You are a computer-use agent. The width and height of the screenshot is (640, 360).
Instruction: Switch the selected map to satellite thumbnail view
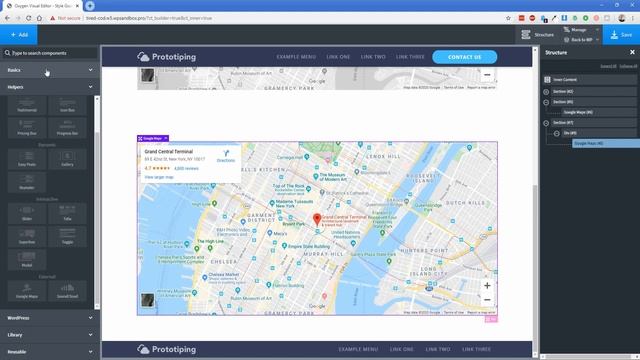147,300
